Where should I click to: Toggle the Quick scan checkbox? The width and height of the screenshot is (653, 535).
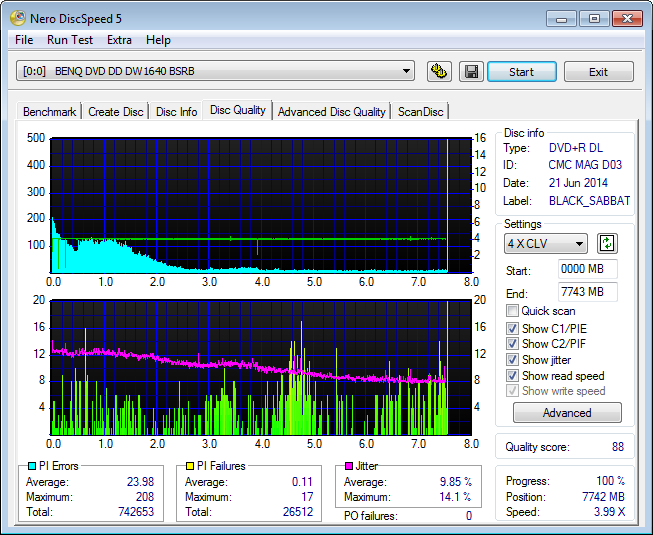point(512,311)
